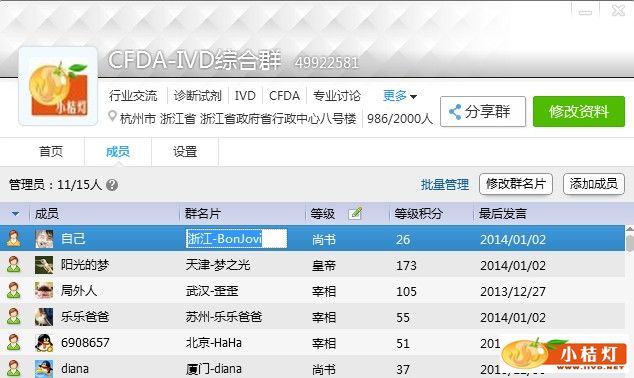Click the 添加成员 button
Image resolution: width=634 pixels, height=378 pixels.
pos(594,184)
